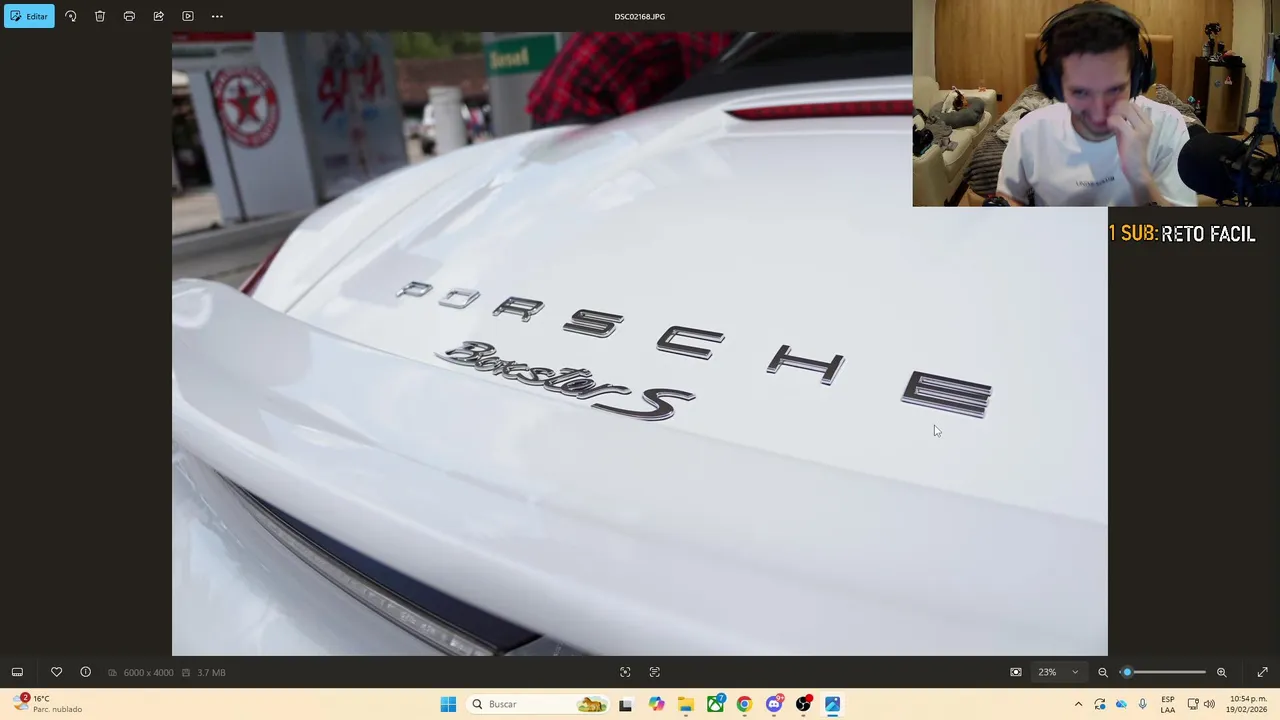
Task: Open Discord from the taskbar
Action: tap(774, 704)
